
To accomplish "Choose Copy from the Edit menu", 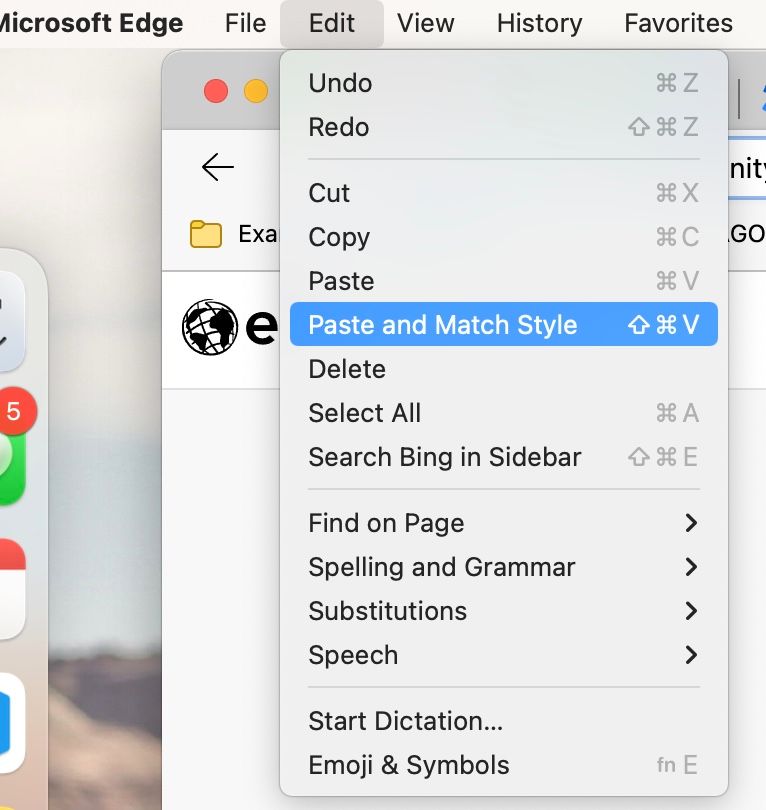I will [504, 237].
